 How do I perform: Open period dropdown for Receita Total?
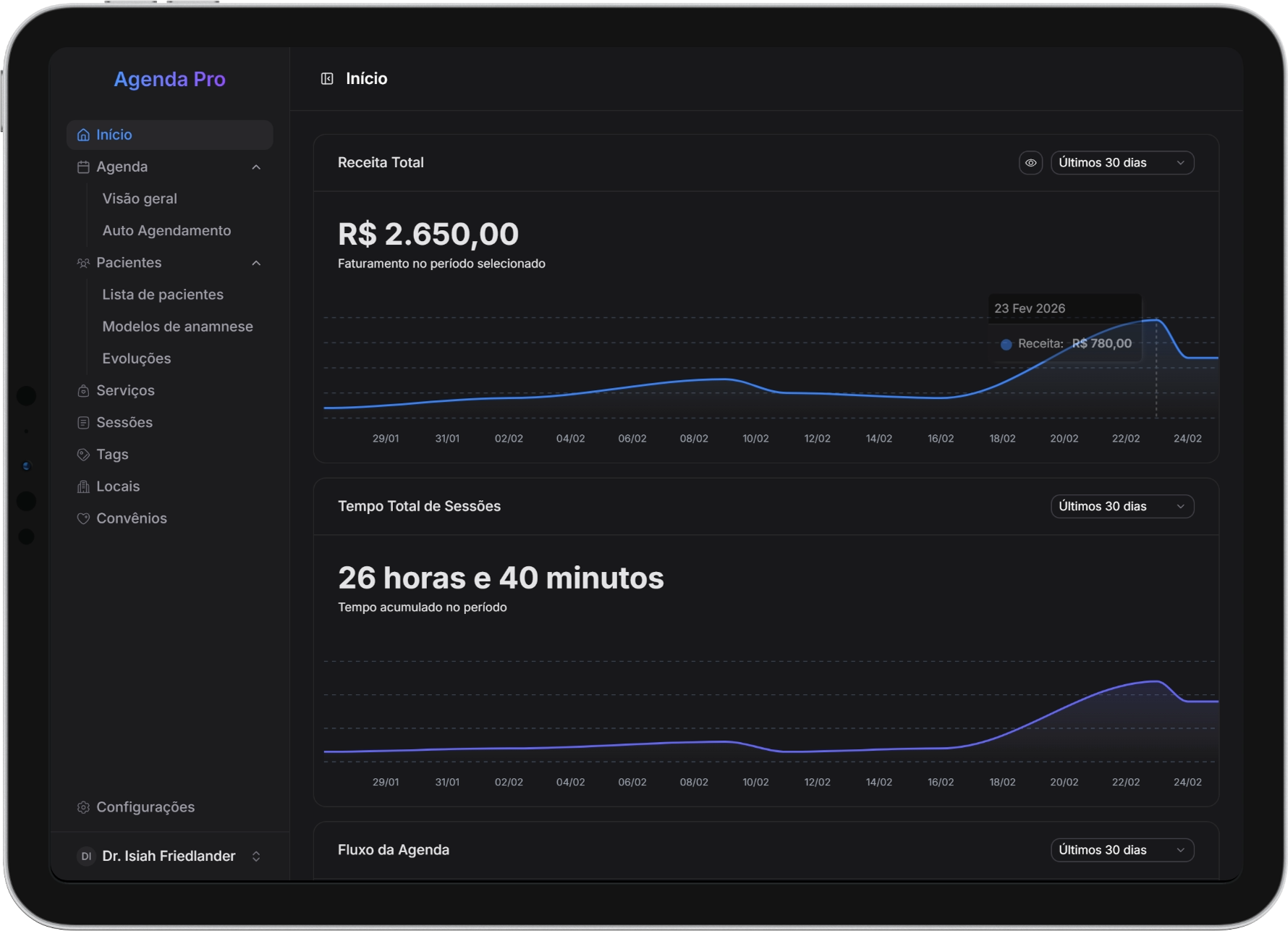click(1122, 163)
